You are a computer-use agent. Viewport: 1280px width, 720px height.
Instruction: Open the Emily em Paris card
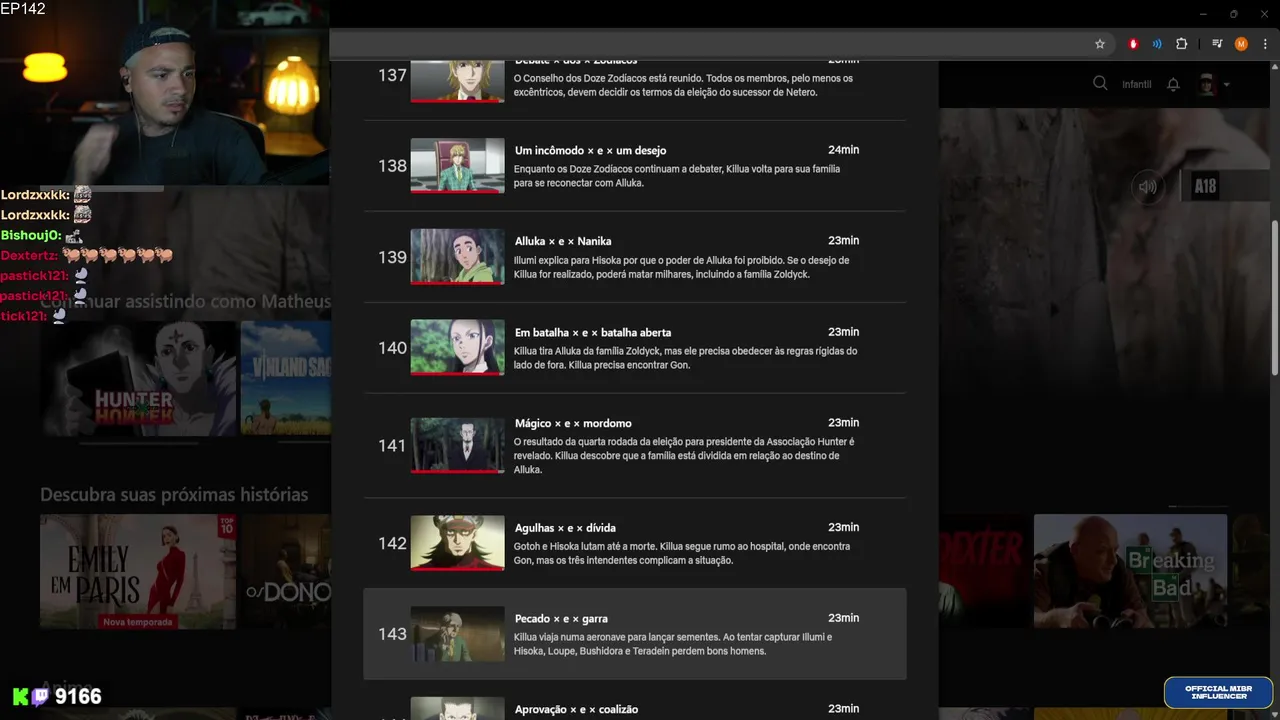coord(138,572)
